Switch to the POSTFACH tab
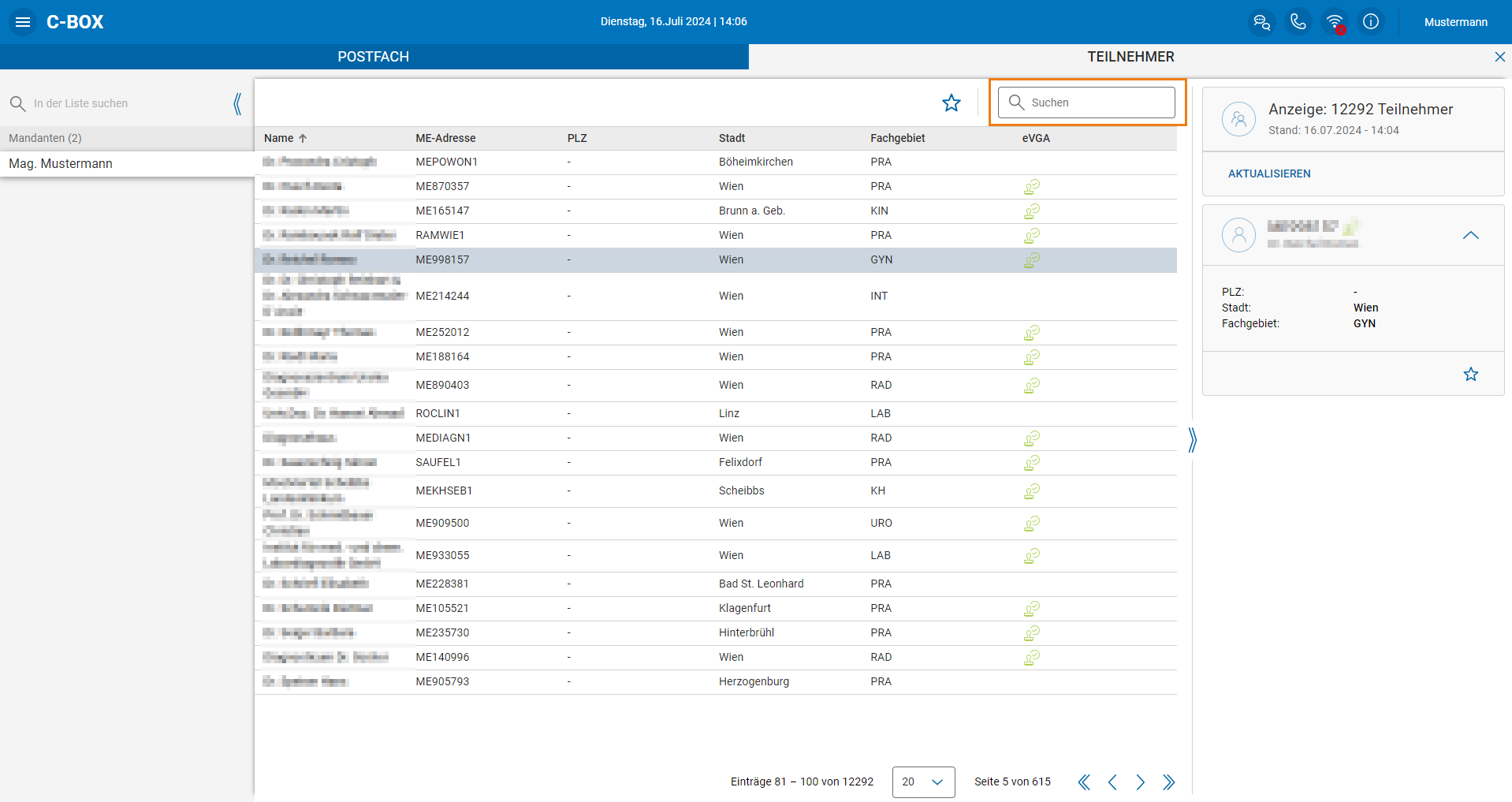The height and width of the screenshot is (802, 1512). (374, 57)
